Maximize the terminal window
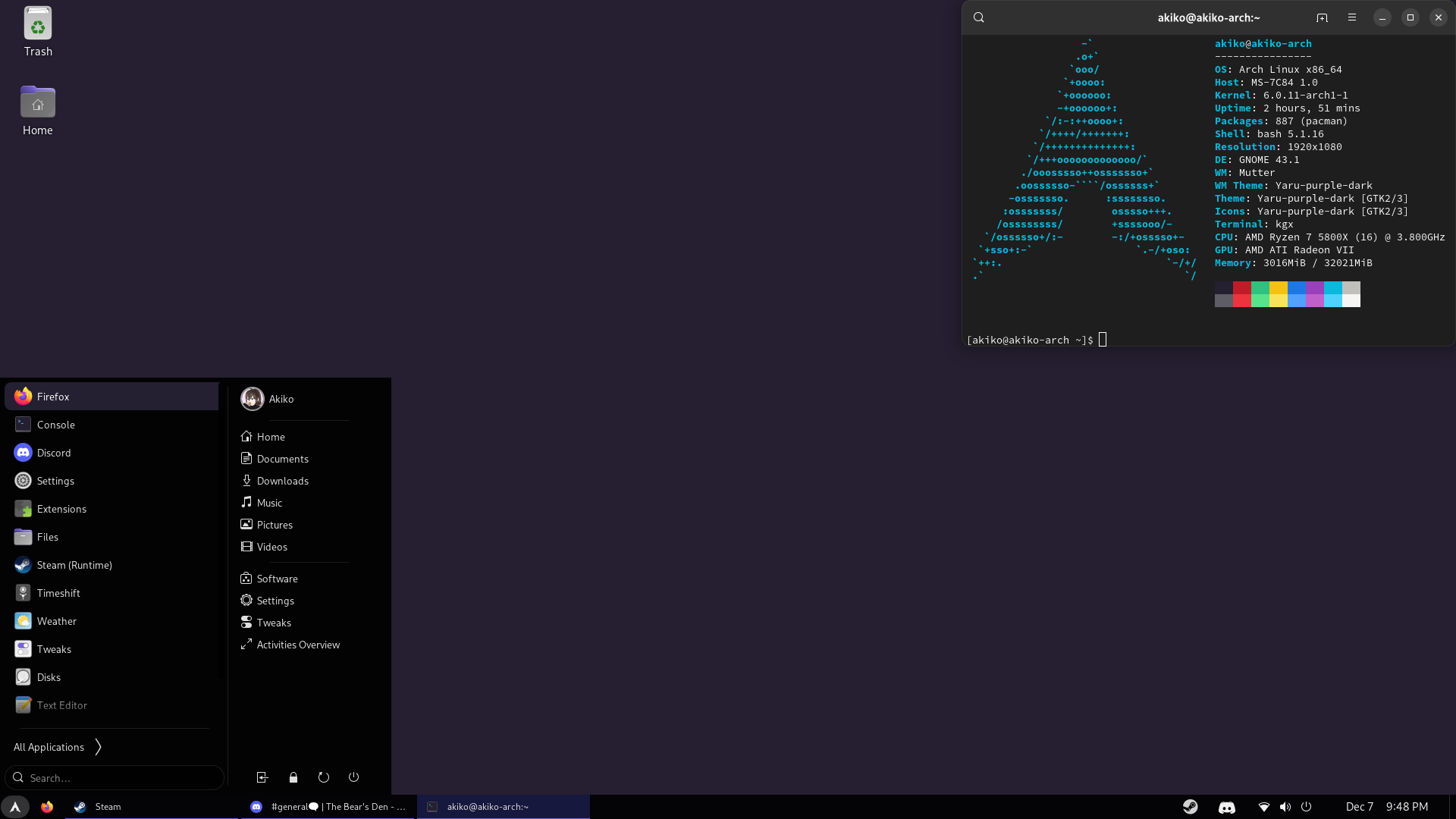This screenshot has height=819, width=1456. pyautogui.click(x=1410, y=17)
